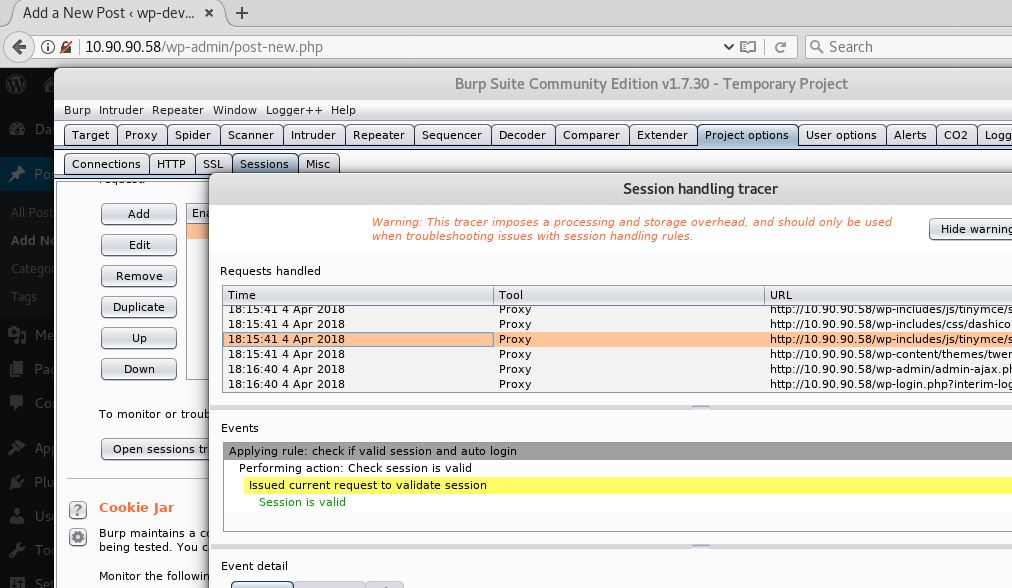Move the rule down with Down button
This screenshot has height=588, width=1012.
click(x=139, y=369)
